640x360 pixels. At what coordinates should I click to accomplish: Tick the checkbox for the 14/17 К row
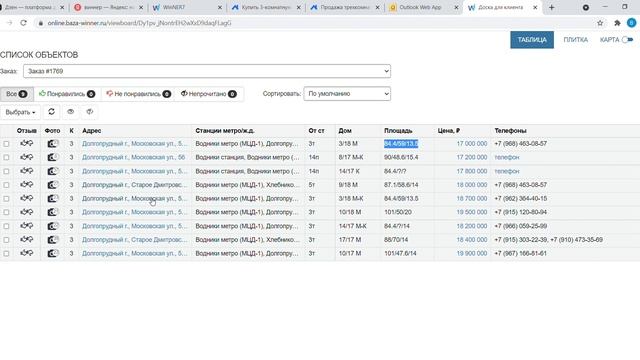pos(6,171)
